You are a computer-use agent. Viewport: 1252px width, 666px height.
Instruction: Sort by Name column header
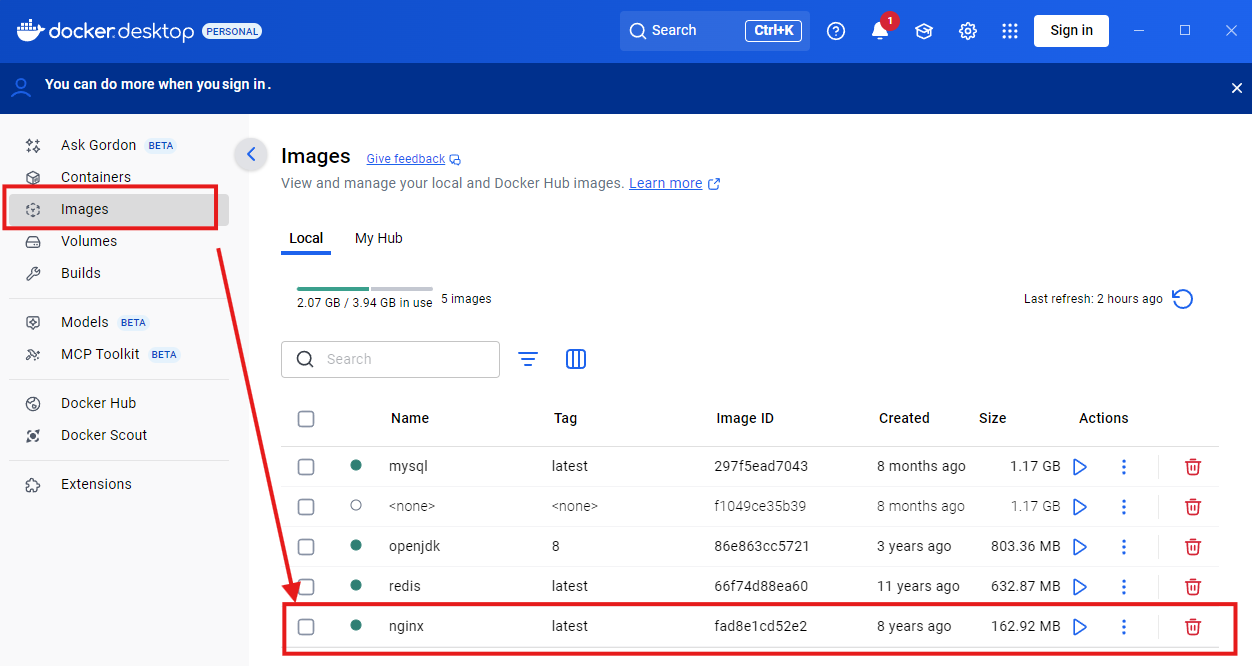[x=410, y=419]
